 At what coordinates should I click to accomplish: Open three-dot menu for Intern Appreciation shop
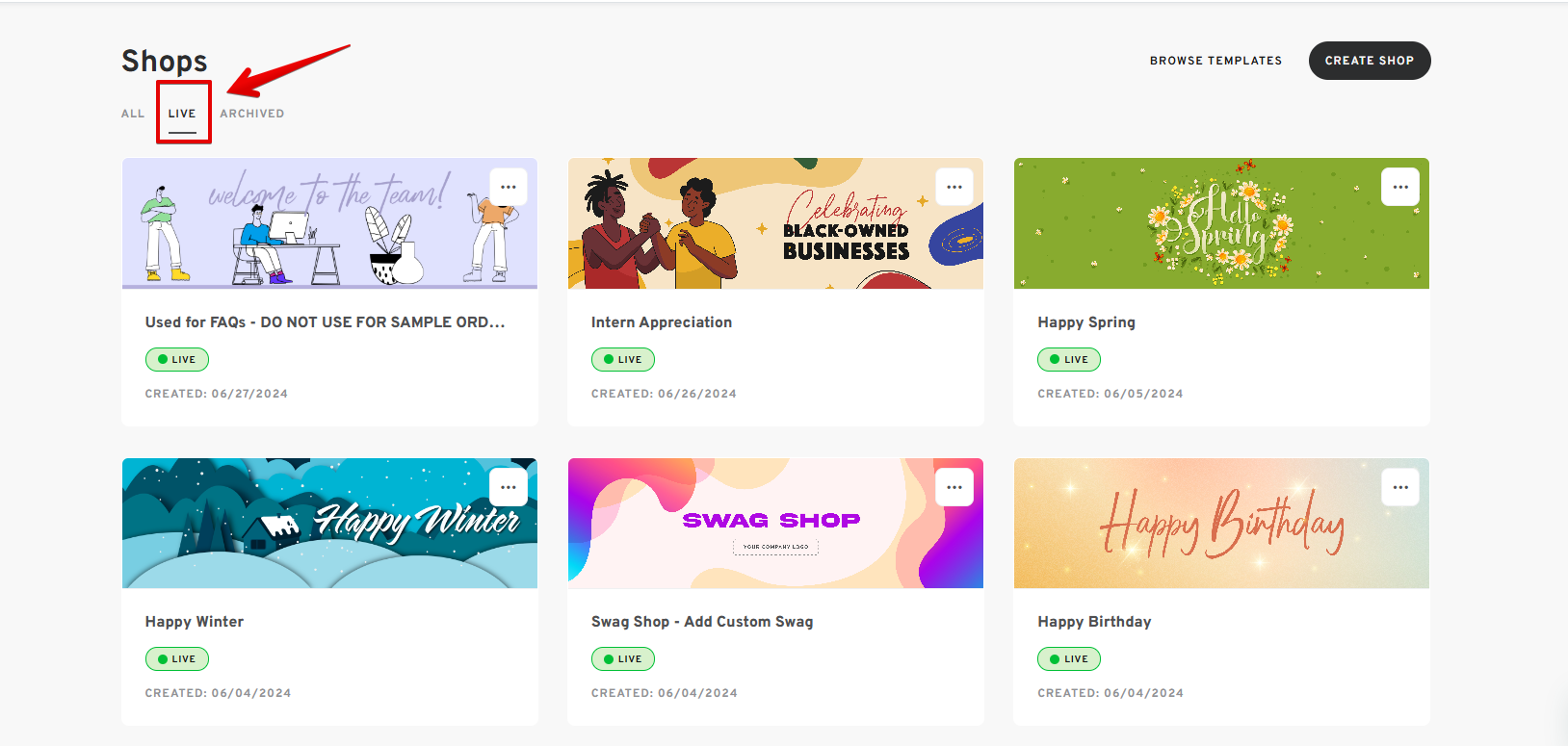pyautogui.click(x=954, y=187)
